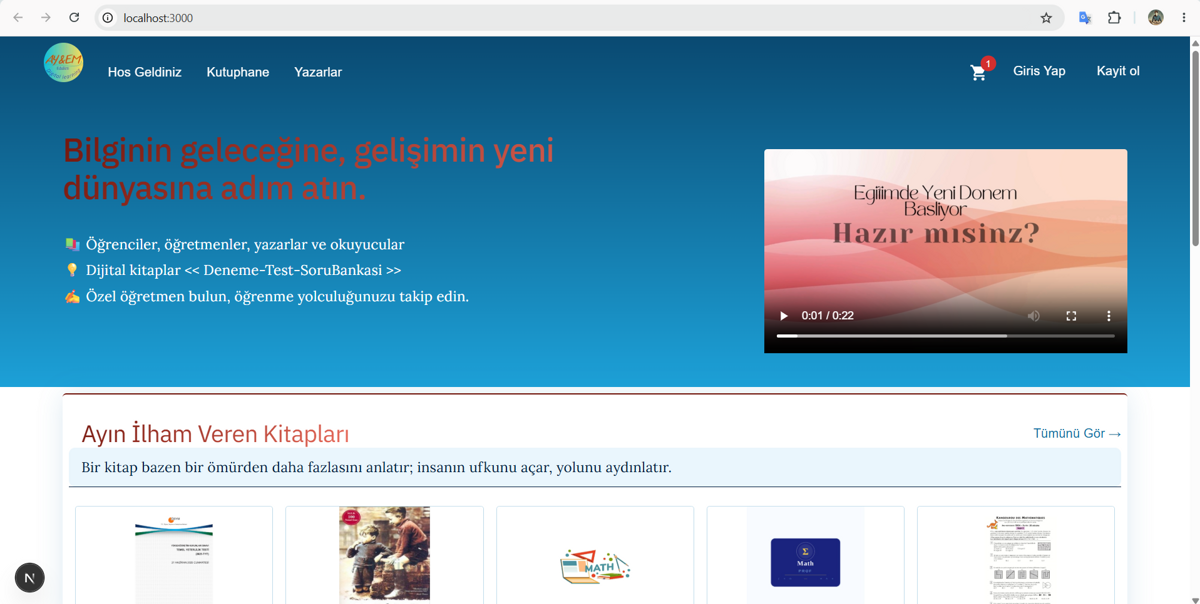Open the colorful MATH book card
The image size is (1200, 604).
[595, 555]
